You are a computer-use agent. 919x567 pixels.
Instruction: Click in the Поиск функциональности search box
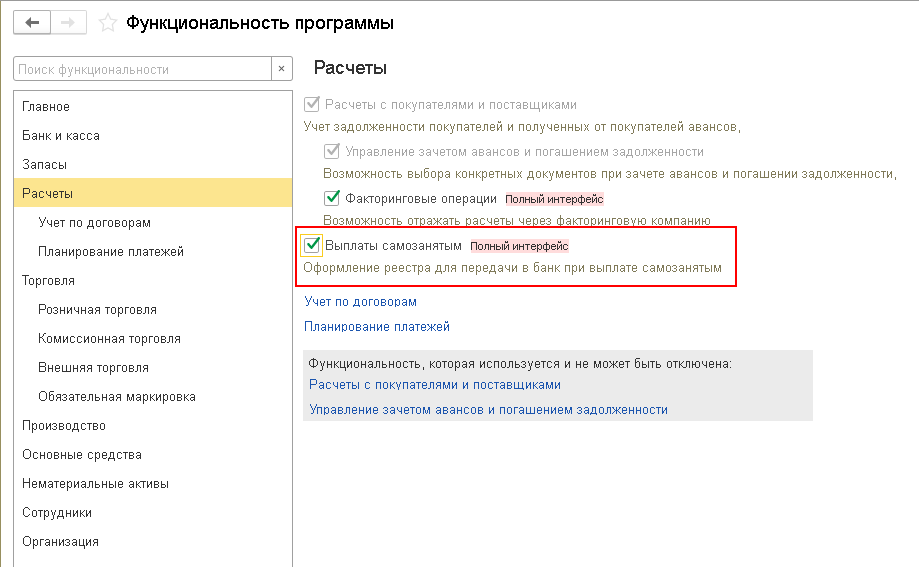(142, 69)
